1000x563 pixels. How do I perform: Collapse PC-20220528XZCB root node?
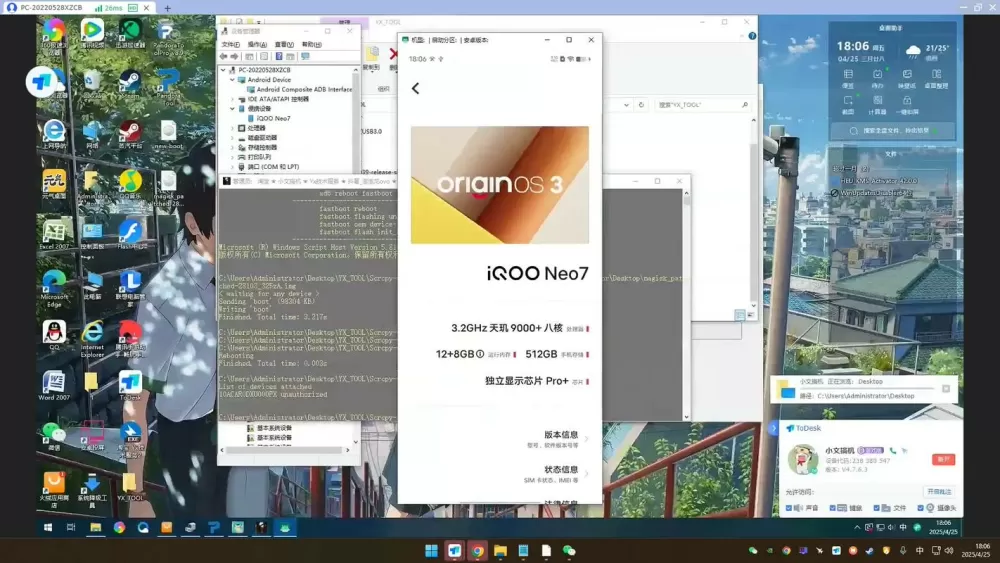(223, 70)
